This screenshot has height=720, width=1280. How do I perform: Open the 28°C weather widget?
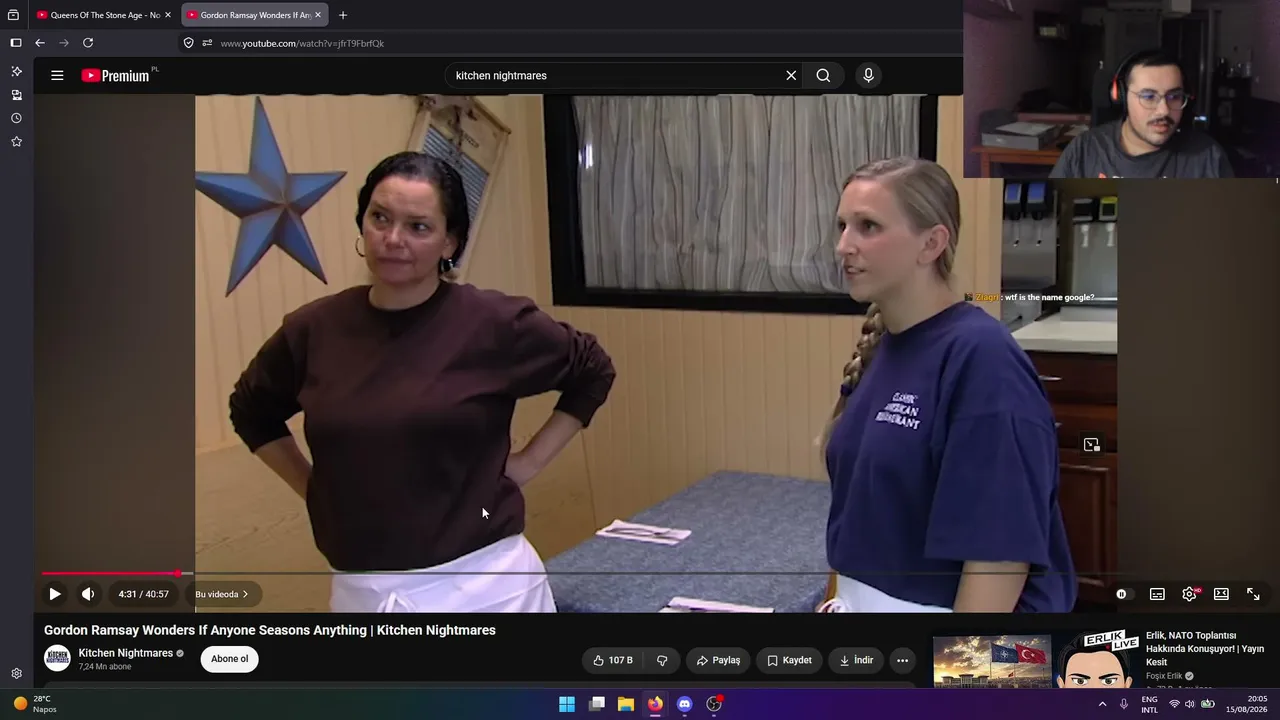coord(35,704)
